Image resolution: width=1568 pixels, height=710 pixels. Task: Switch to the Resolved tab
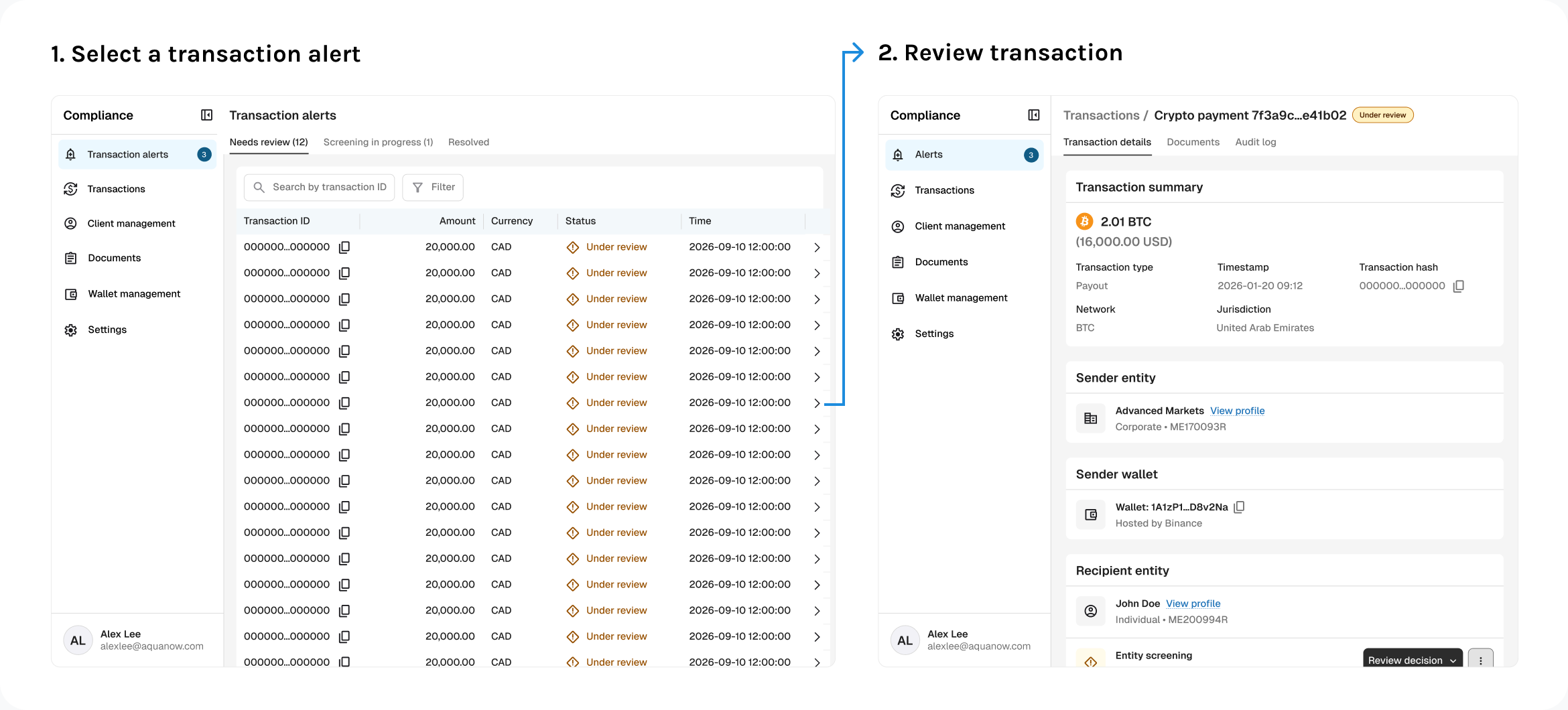pos(468,142)
